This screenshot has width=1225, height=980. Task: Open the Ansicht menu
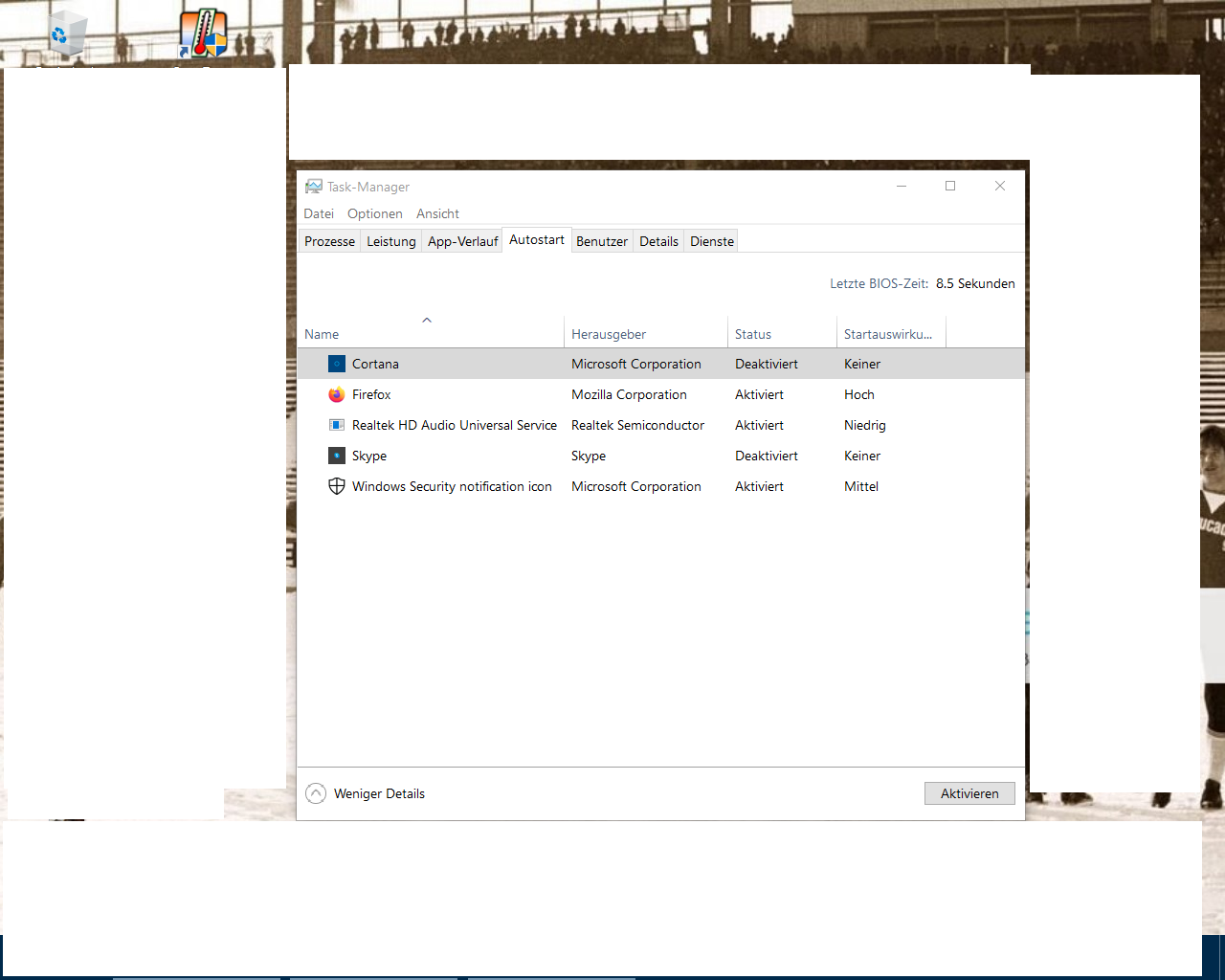(x=437, y=213)
